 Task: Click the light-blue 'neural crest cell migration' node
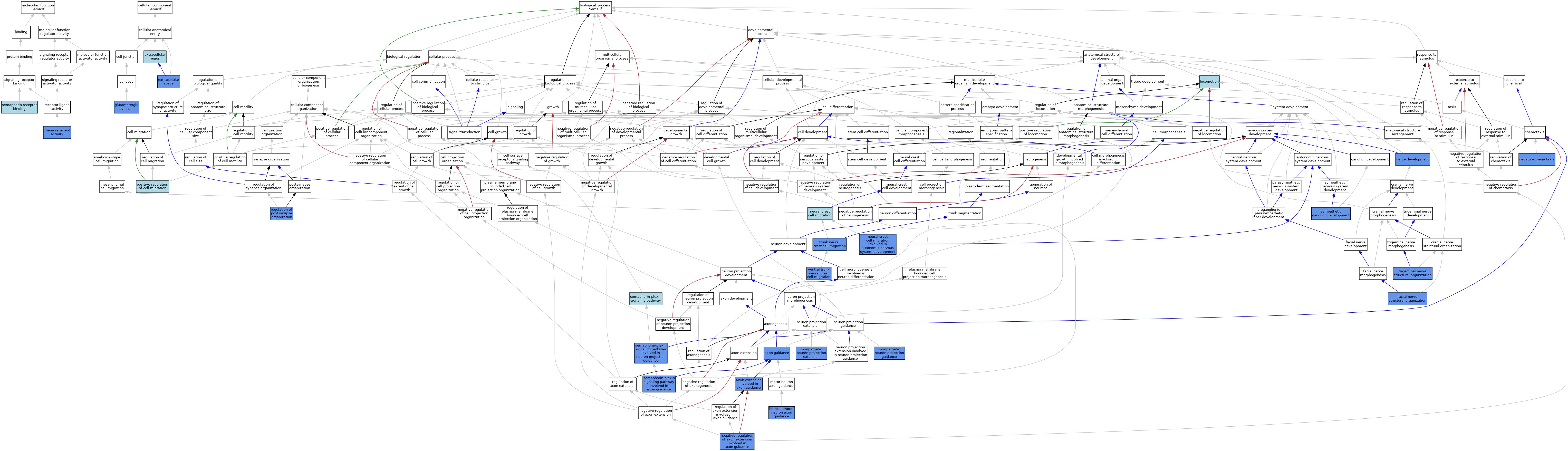819,213
